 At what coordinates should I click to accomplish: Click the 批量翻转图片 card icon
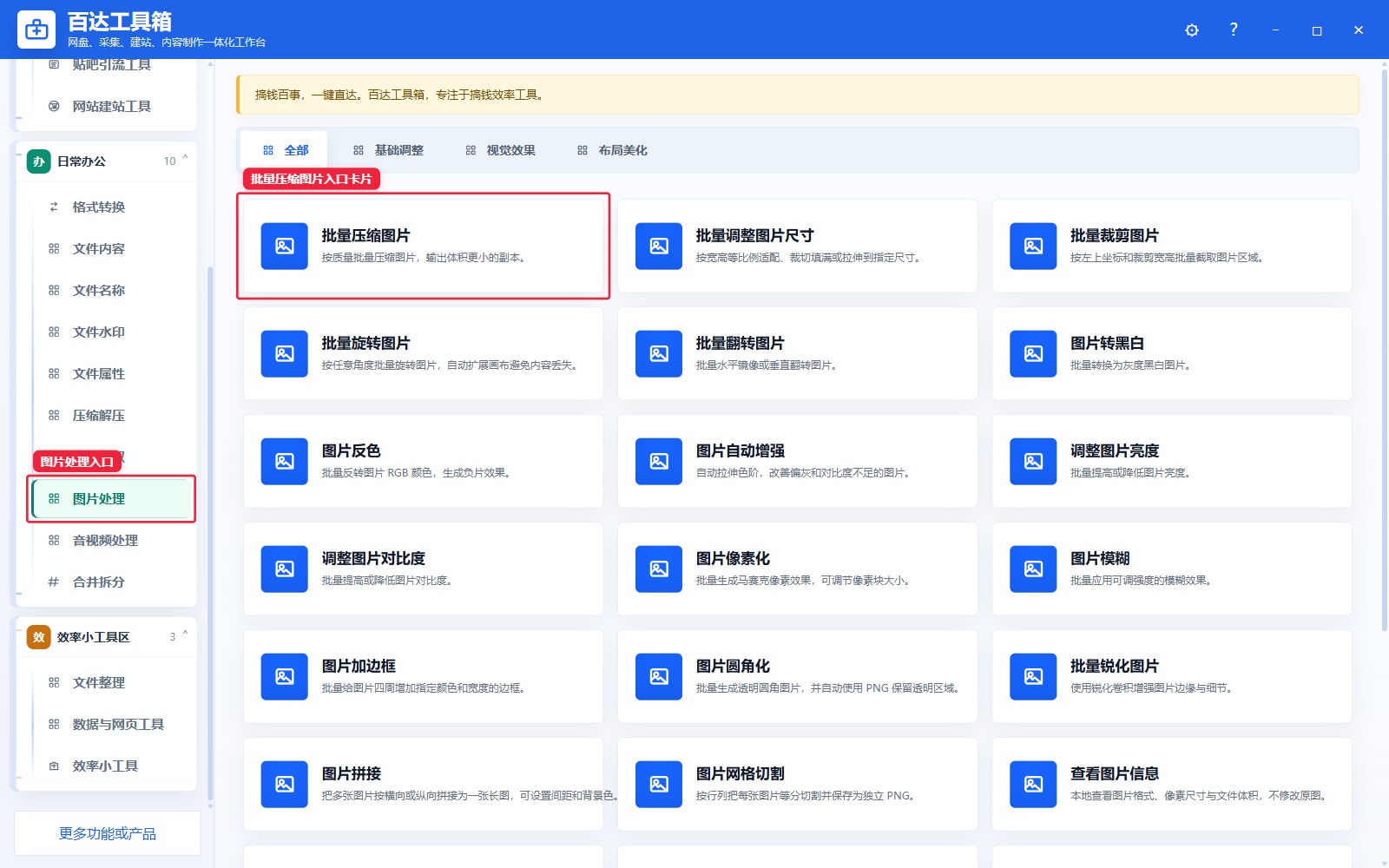pos(659,353)
